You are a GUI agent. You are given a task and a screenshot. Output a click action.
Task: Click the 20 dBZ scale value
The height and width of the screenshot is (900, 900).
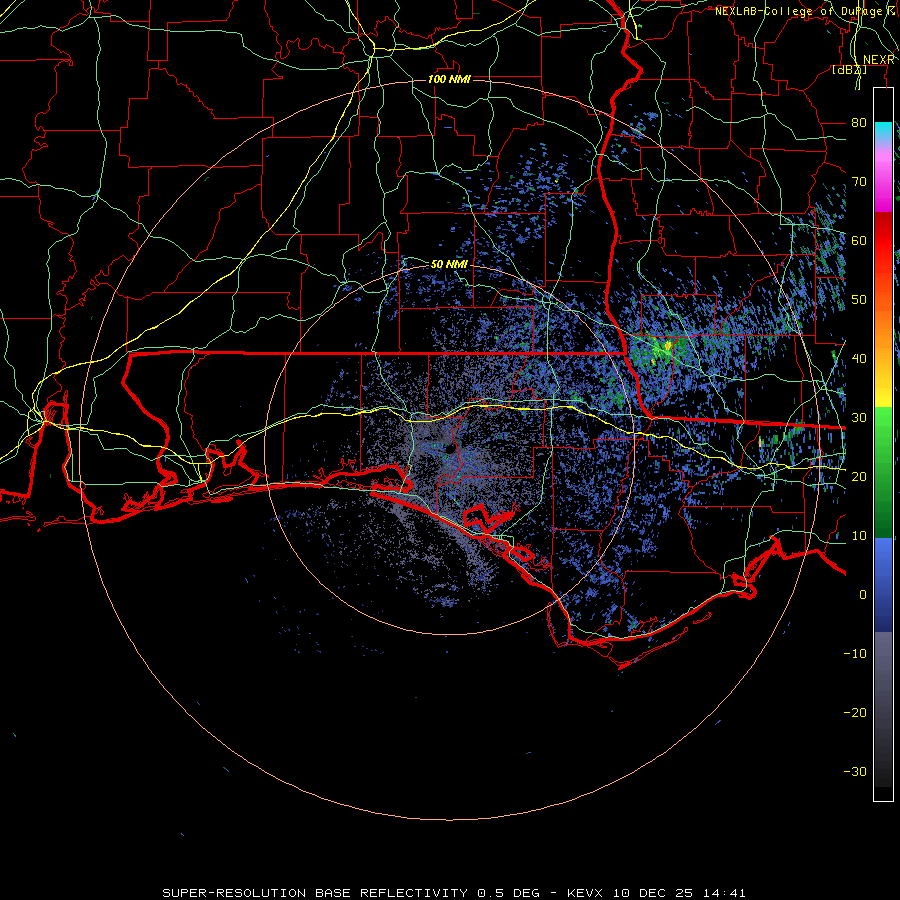pyautogui.click(x=859, y=476)
